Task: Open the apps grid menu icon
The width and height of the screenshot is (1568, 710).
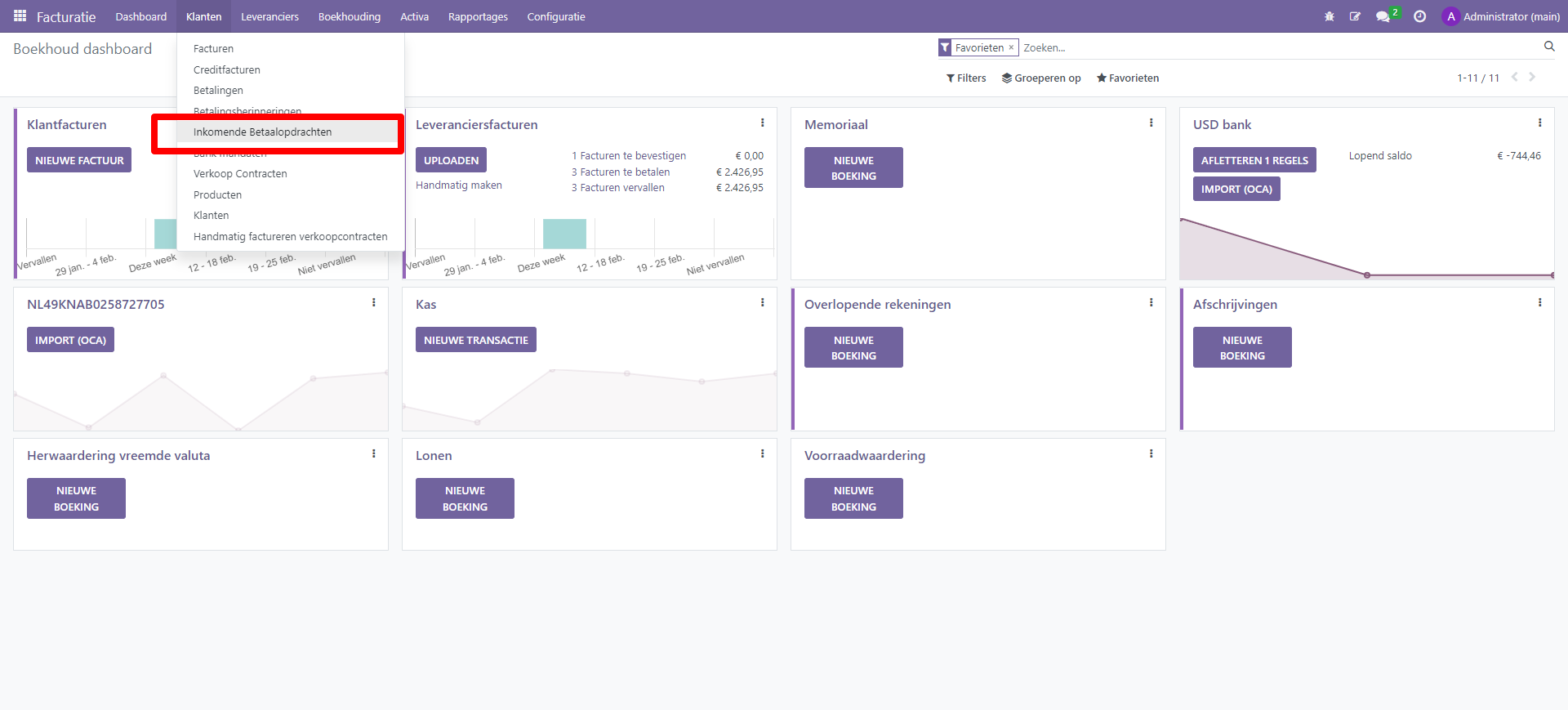Action: 20,16
